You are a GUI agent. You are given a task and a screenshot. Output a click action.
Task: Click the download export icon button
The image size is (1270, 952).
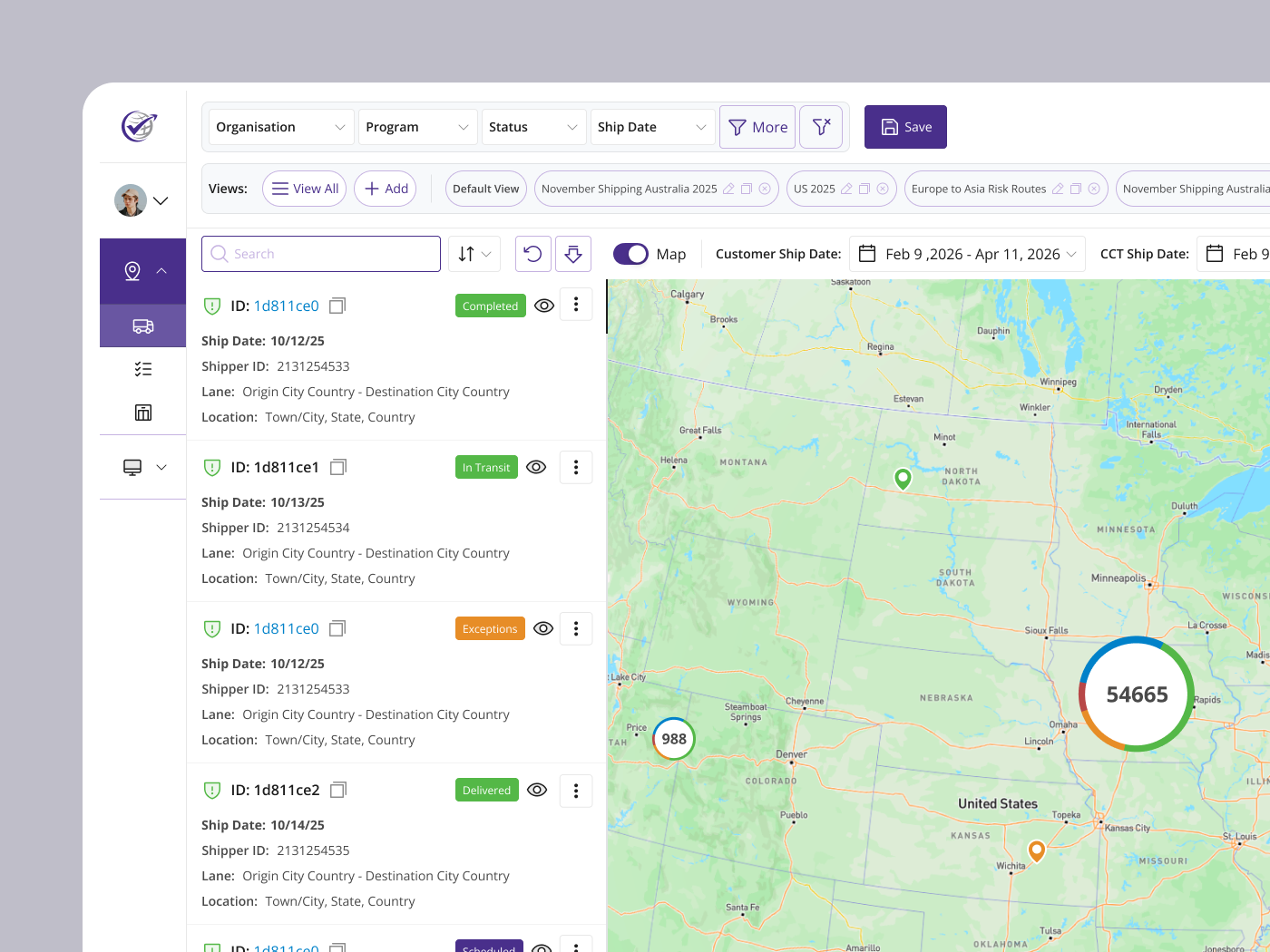click(573, 254)
